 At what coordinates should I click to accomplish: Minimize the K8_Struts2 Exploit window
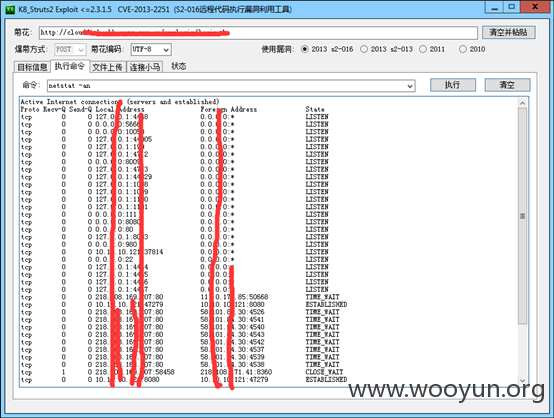pyautogui.click(x=495, y=7)
